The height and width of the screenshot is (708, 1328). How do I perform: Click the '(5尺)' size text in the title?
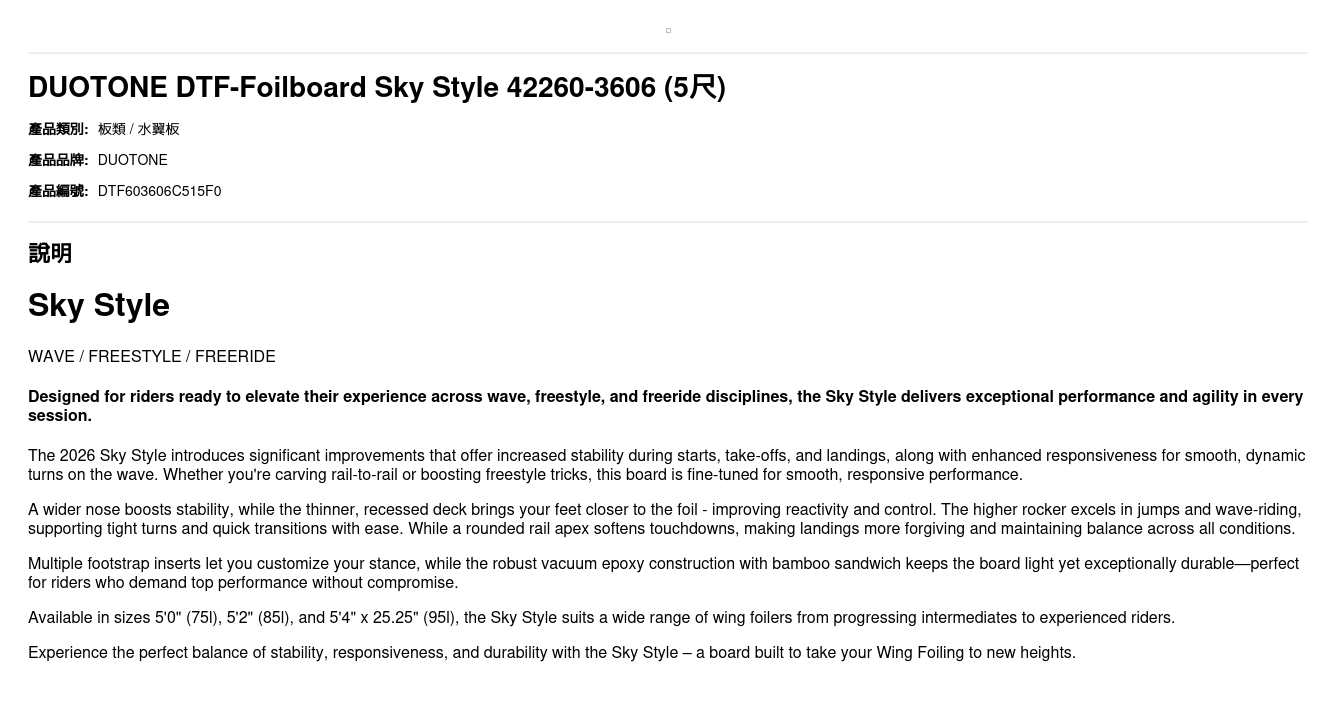click(695, 88)
